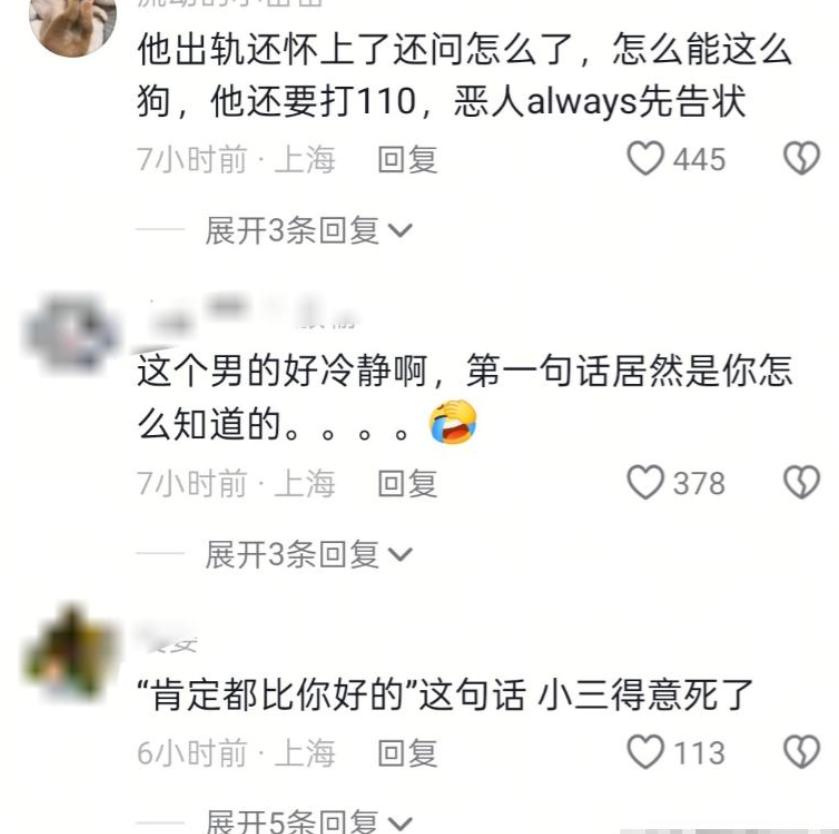839x834 pixels.
Task: Select the comment text 恶人always先告状
Action: [x=599, y=101]
